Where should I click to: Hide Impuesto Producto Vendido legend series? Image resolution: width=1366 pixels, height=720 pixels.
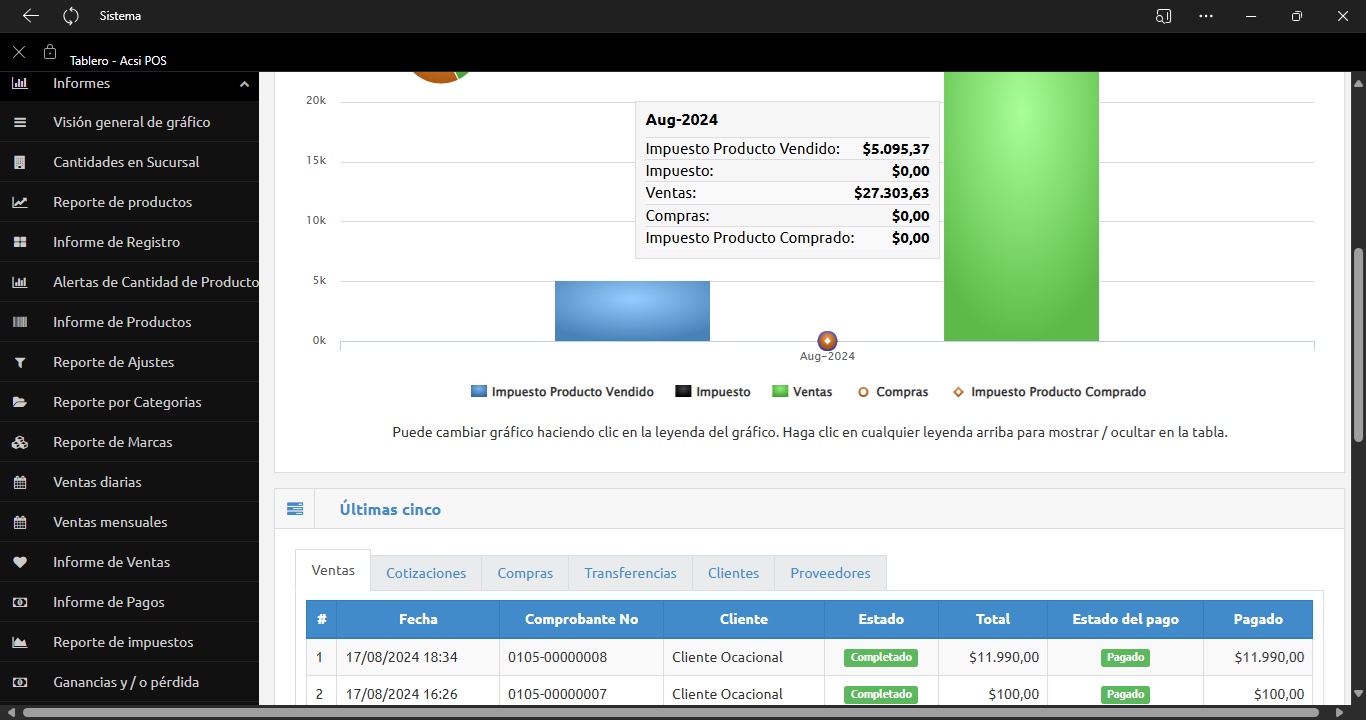[x=562, y=392]
